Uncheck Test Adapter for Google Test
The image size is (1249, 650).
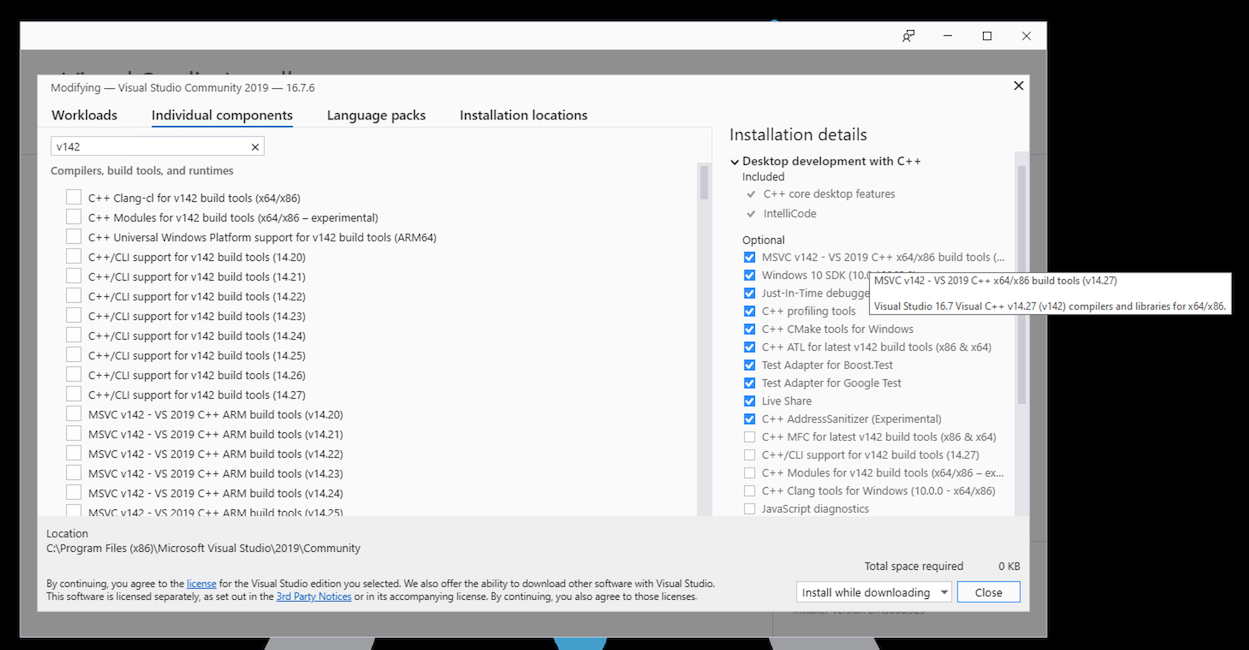[750, 383]
